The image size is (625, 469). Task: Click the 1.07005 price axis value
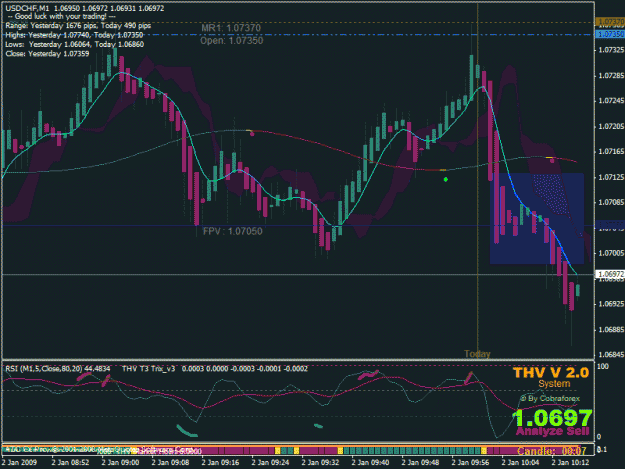(611, 253)
